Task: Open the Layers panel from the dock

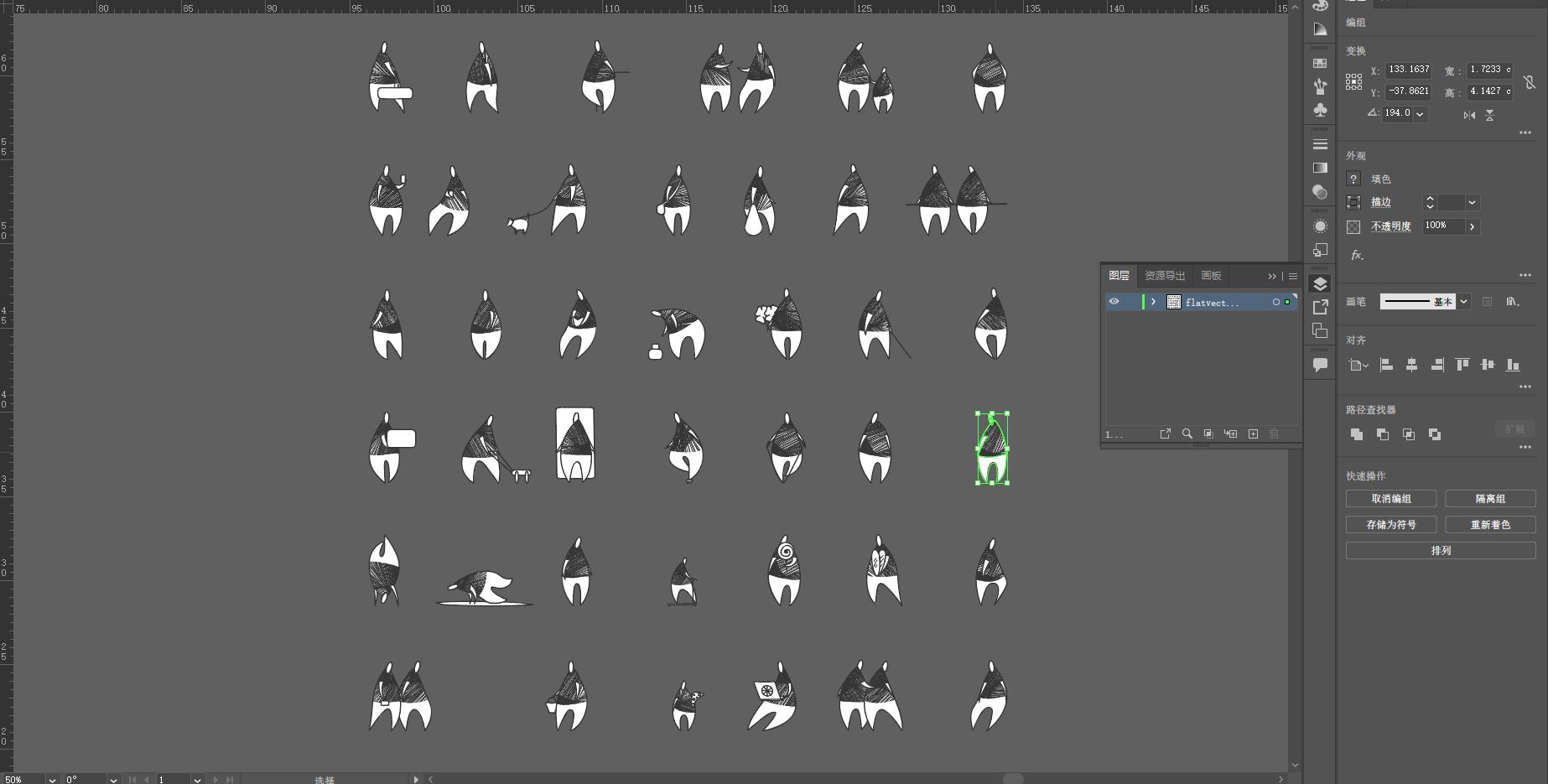Action: [x=1320, y=284]
